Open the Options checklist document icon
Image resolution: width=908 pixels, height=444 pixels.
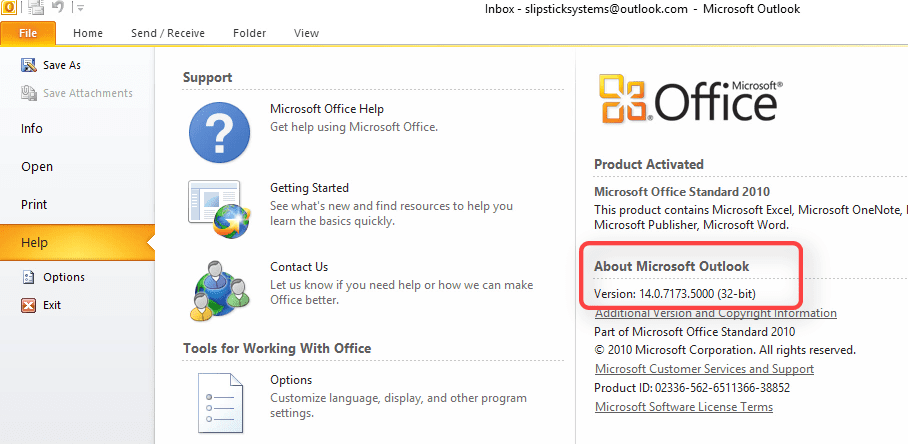pos(220,403)
